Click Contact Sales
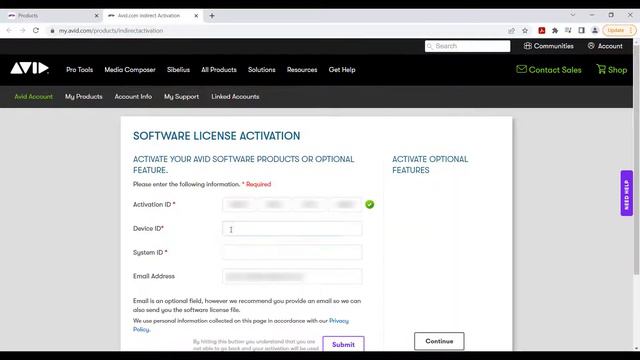 pyautogui.click(x=549, y=70)
